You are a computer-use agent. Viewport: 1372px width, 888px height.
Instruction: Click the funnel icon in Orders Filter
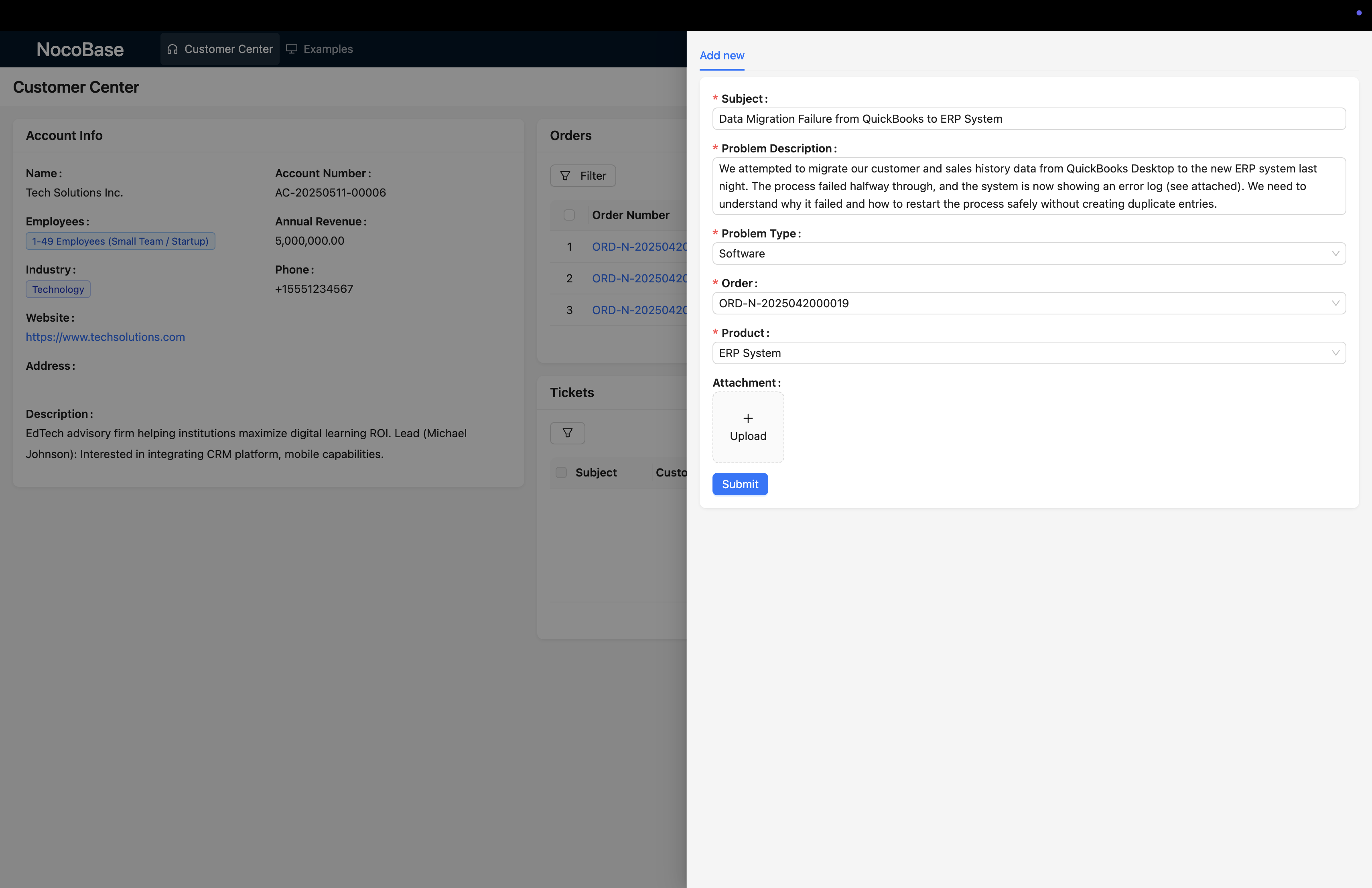click(x=566, y=176)
